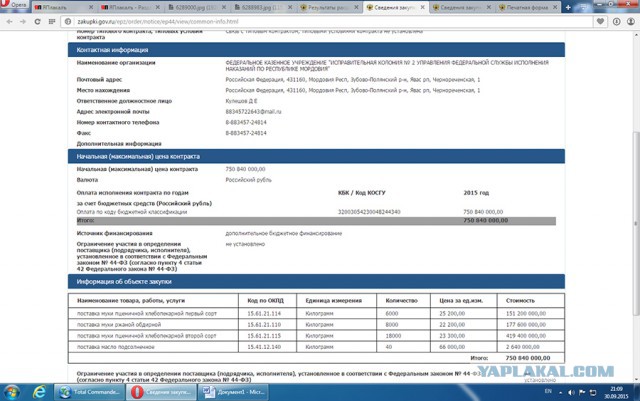Open the Speed Dial grid icon
The width and height of the screenshot is (640, 401).
(52, 22)
